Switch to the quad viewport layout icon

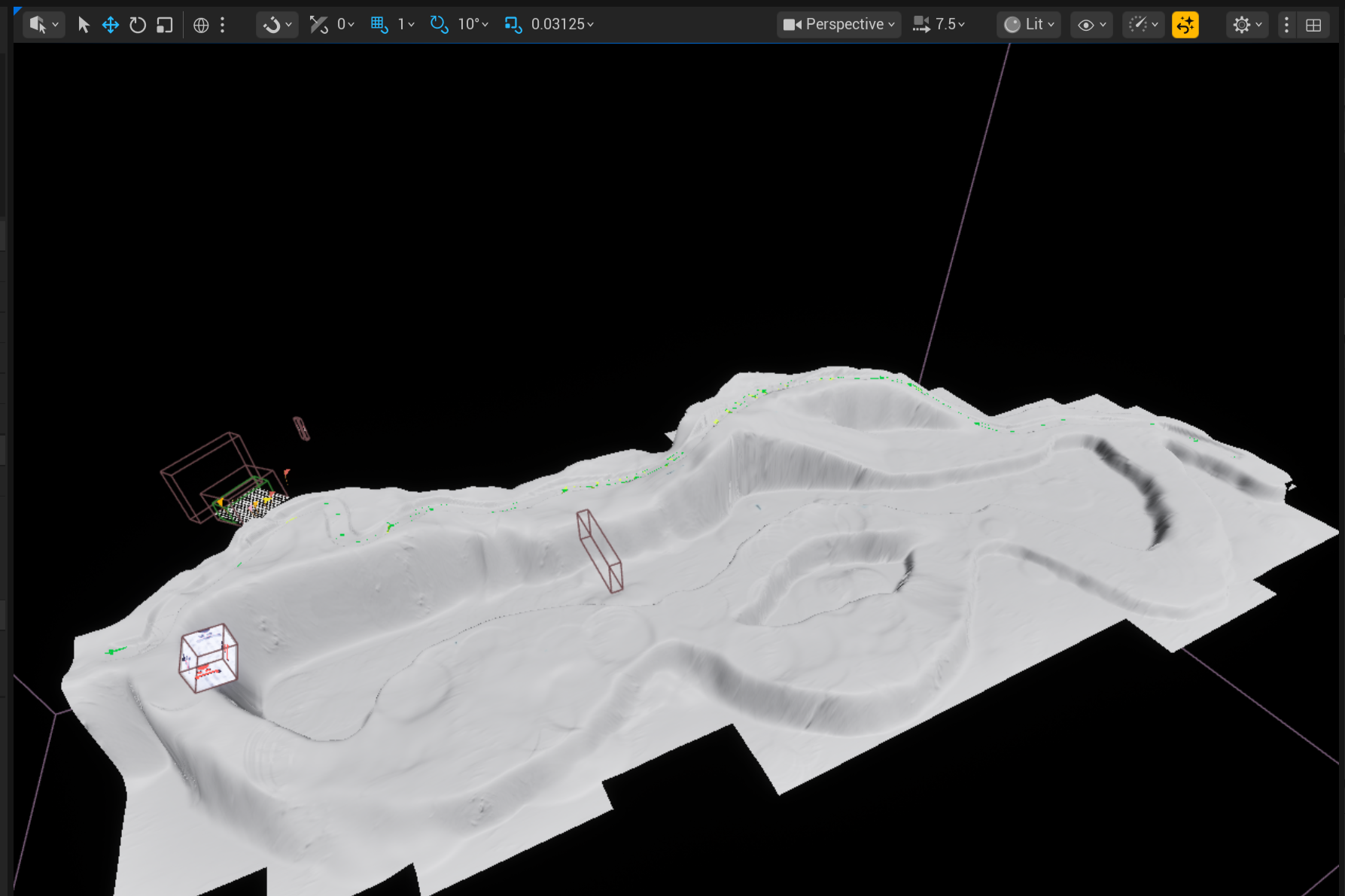point(1314,24)
